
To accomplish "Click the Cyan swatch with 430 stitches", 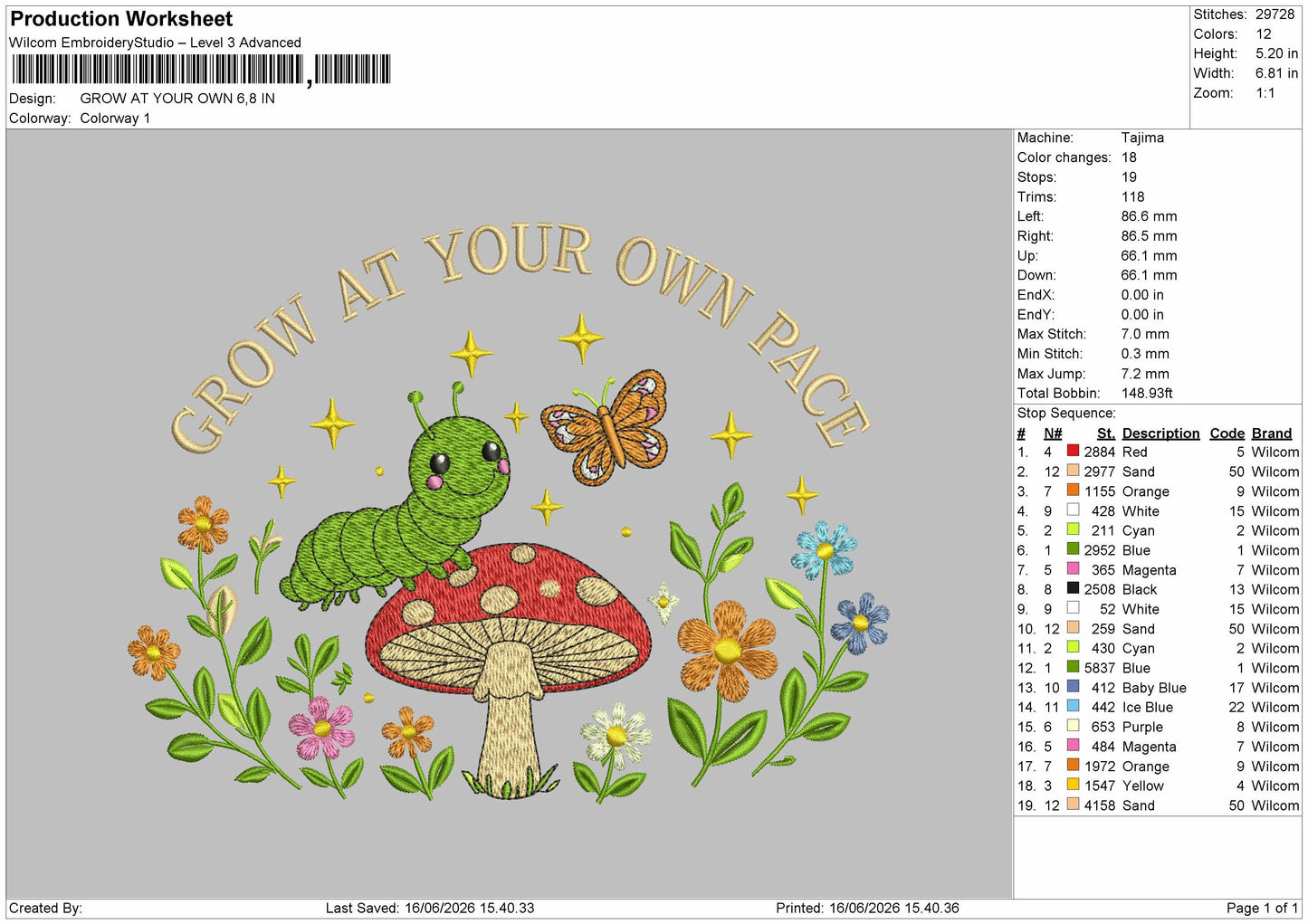I will click(x=1073, y=647).
